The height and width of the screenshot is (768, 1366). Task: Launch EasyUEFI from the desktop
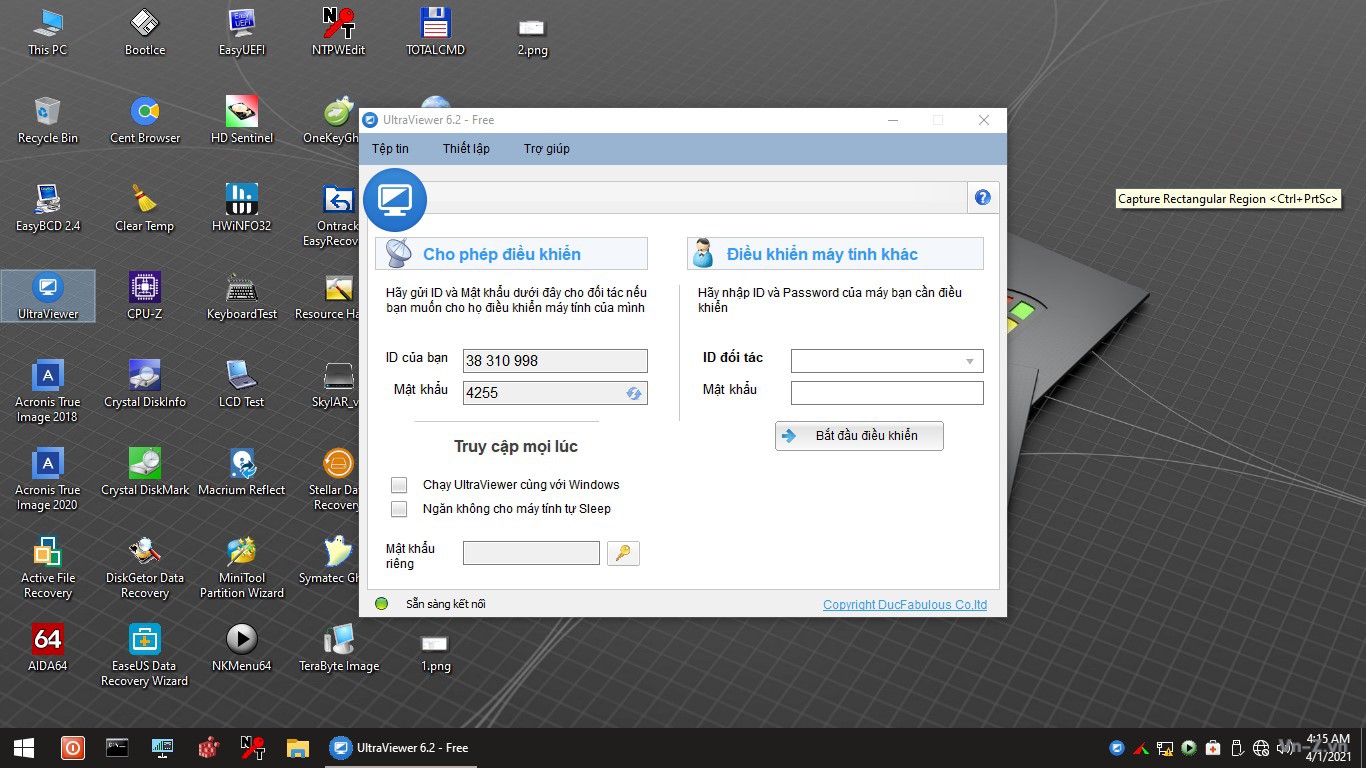[242, 32]
